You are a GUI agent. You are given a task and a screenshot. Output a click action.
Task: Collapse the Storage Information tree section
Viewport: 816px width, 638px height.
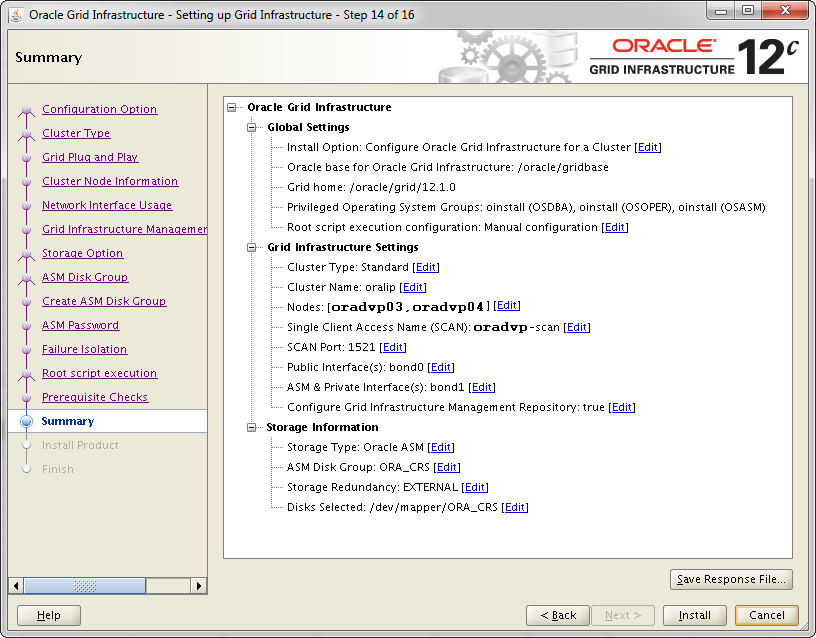(252, 427)
